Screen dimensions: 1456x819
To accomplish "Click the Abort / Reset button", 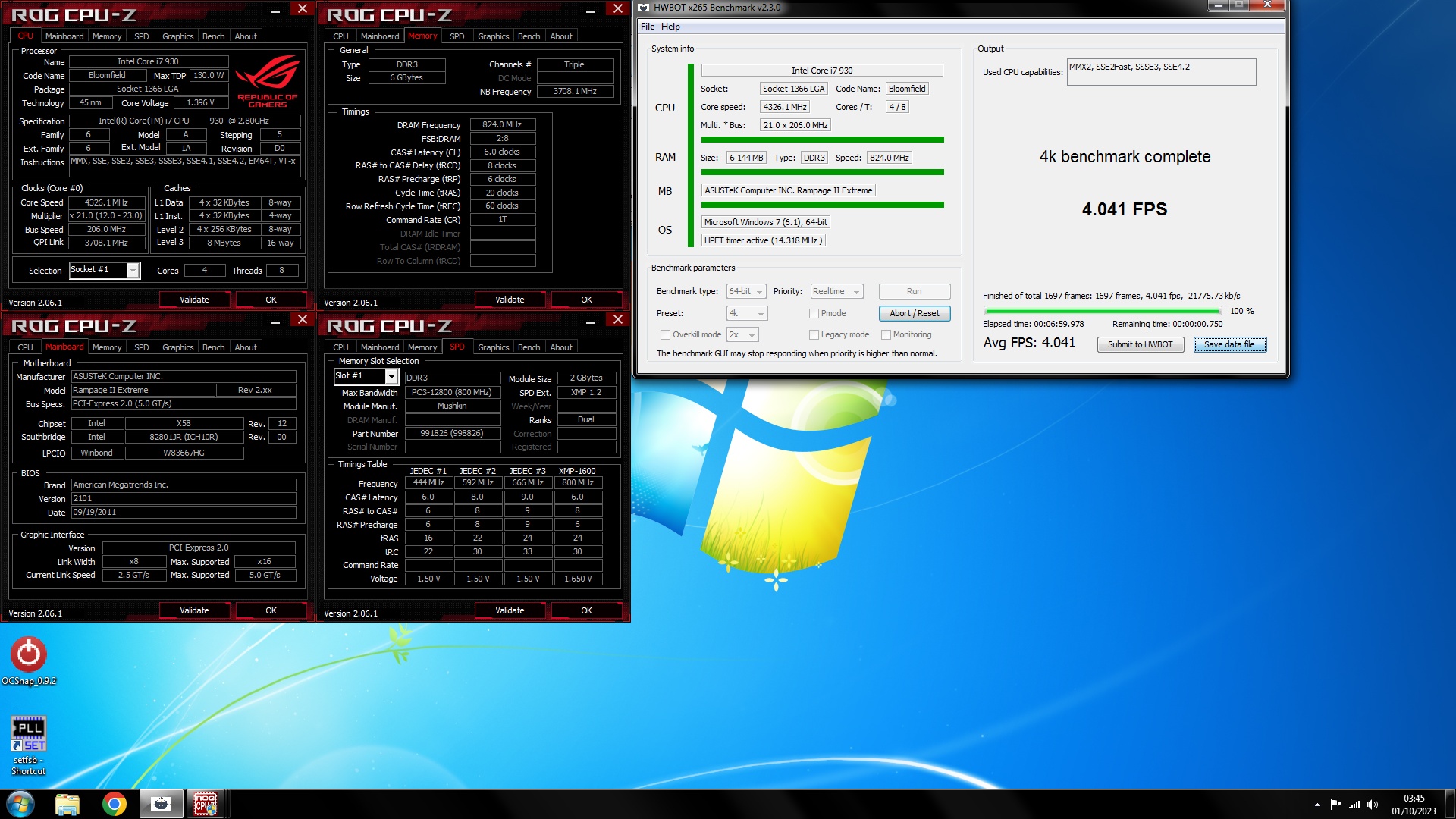I will (914, 313).
